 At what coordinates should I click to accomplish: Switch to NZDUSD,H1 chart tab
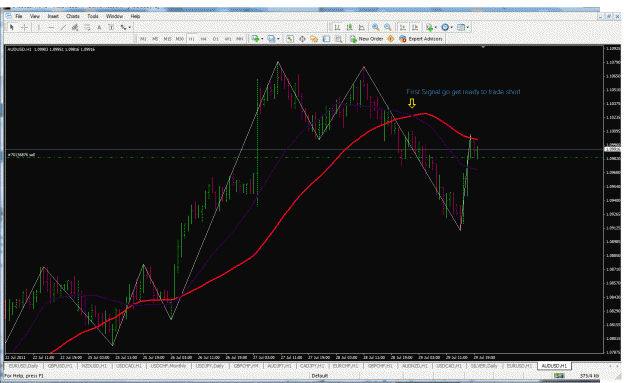[x=94, y=366]
